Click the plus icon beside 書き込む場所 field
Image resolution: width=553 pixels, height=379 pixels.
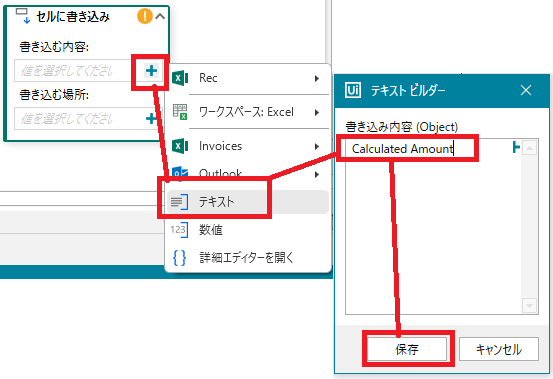tap(151, 118)
